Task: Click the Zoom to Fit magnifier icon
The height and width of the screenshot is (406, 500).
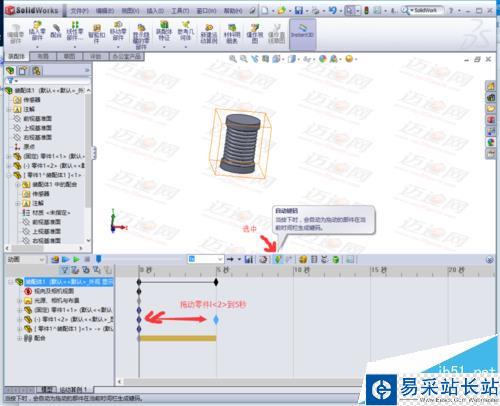Action: 233,59
